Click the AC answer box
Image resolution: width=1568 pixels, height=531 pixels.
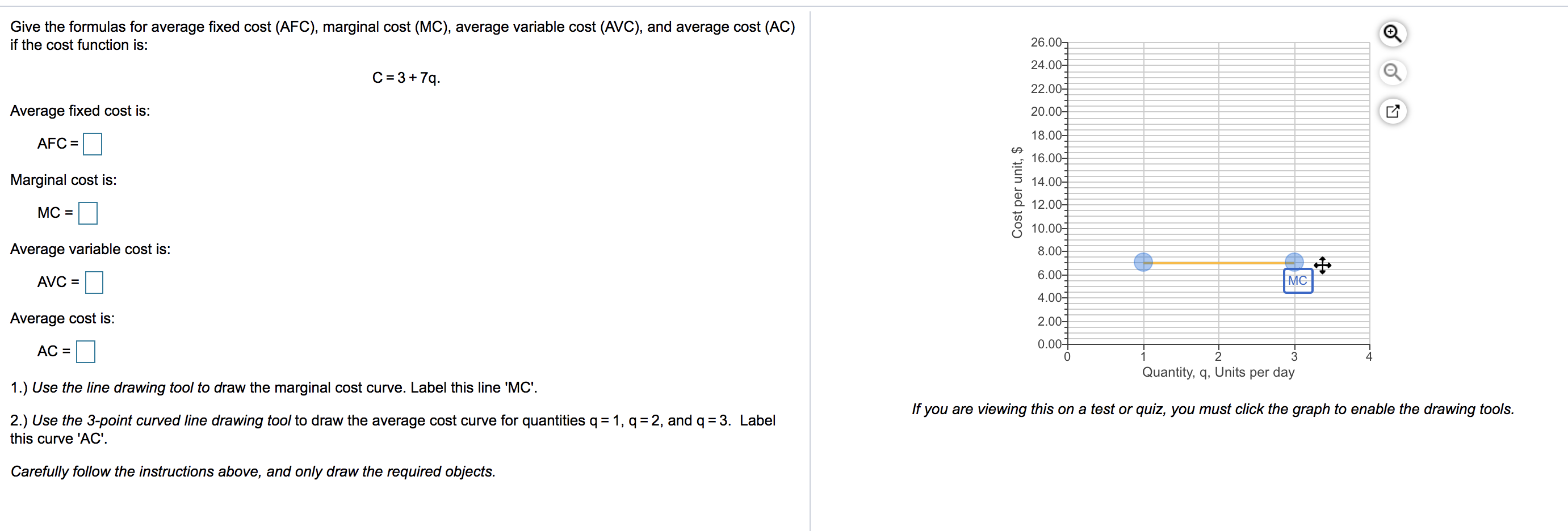[87, 352]
